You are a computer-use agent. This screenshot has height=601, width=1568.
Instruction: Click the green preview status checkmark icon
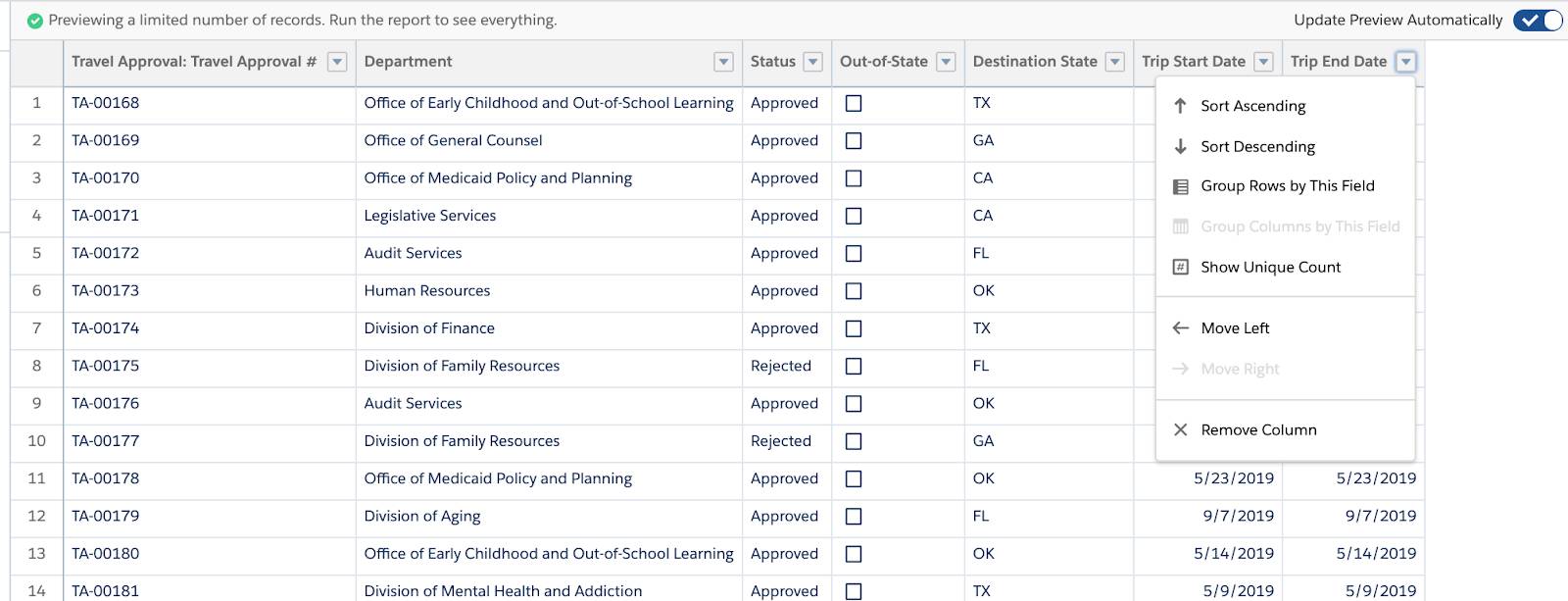click(x=35, y=21)
